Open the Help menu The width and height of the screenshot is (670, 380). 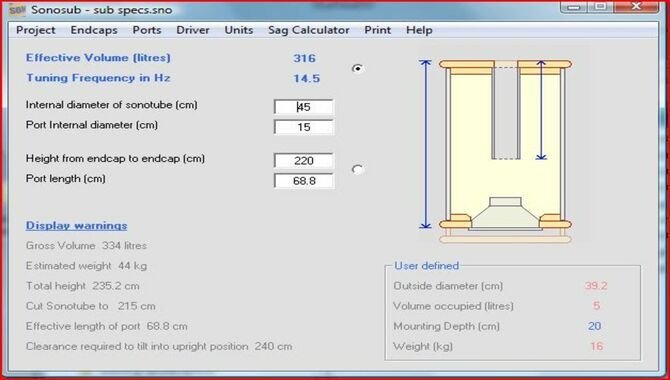(419, 30)
